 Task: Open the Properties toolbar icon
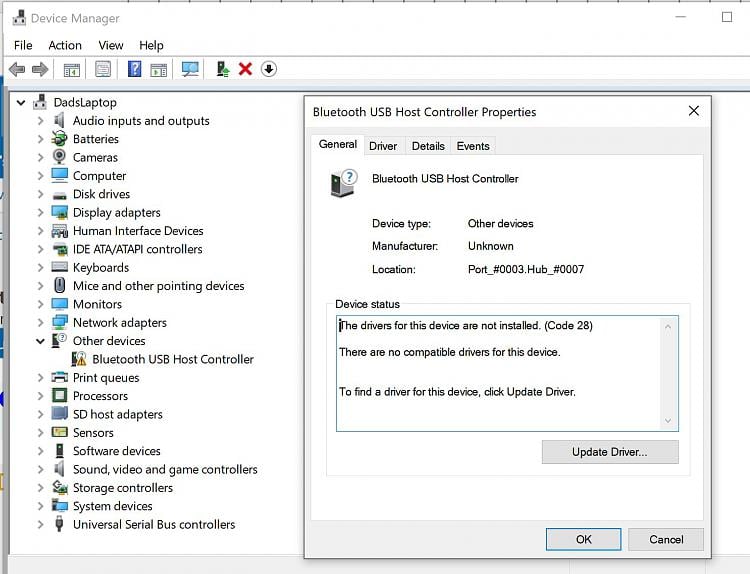[103, 69]
